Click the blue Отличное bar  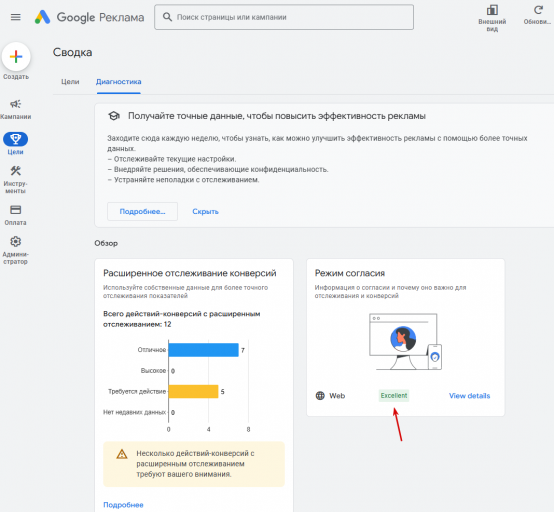click(x=204, y=350)
